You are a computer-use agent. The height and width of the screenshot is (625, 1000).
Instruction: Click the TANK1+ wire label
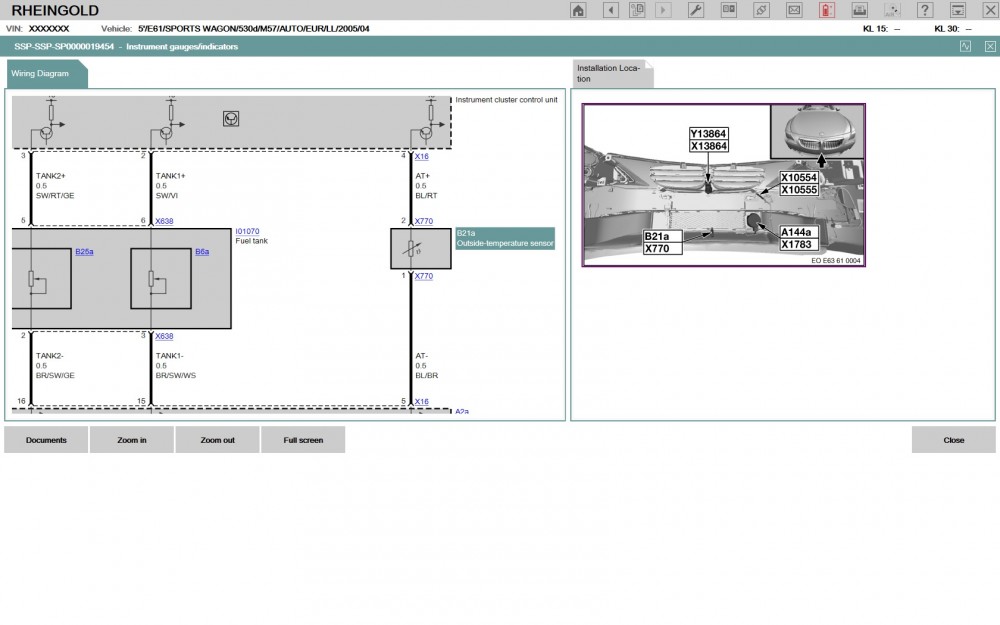170,176
